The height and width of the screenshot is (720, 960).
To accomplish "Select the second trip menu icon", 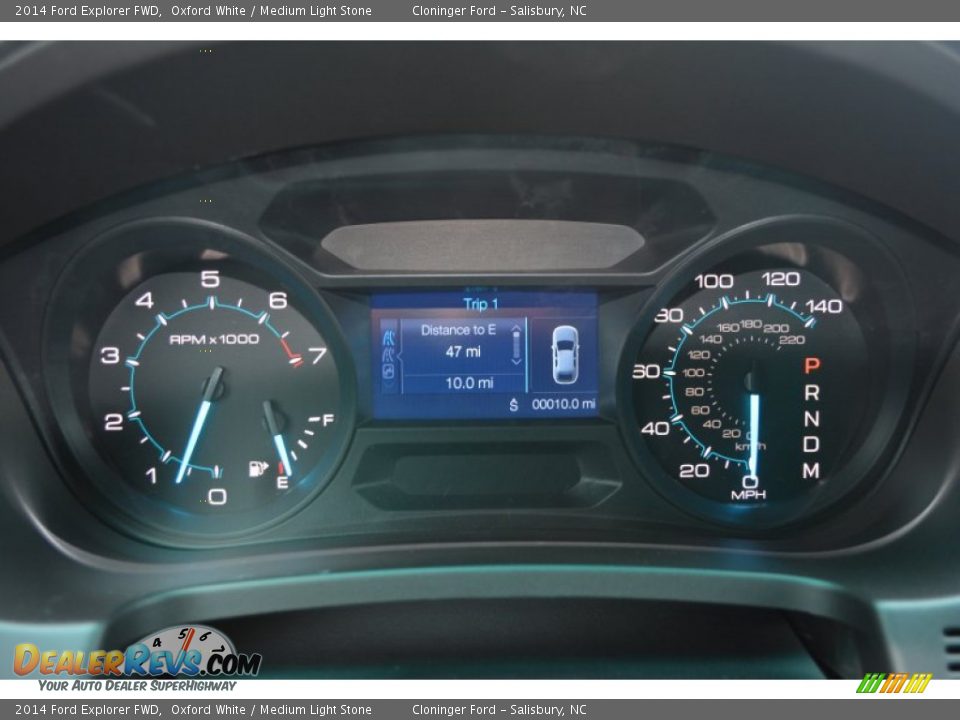I will (x=389, y=355).
